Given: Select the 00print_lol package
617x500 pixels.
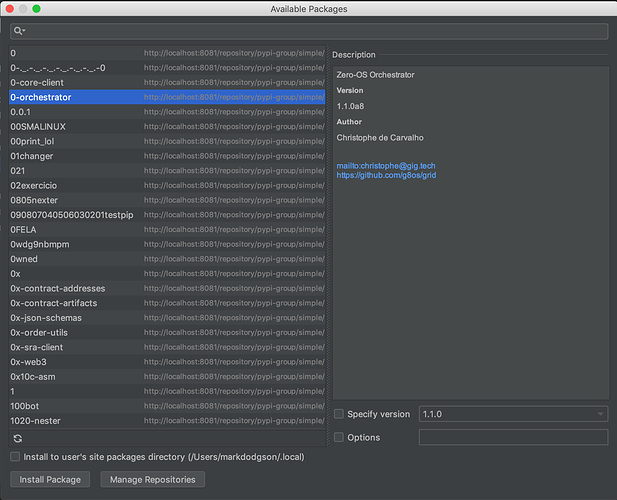Looking at the screenshot, I should 167,141.
